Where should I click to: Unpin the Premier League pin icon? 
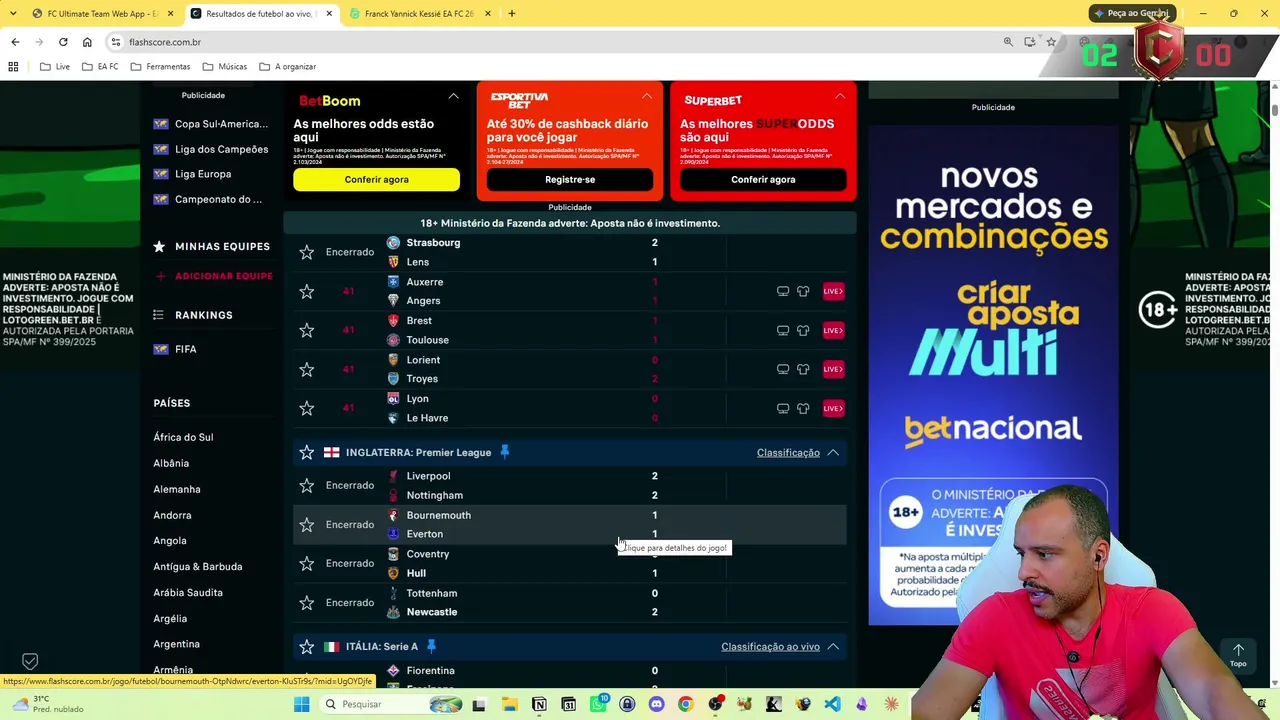pos(505,452)
